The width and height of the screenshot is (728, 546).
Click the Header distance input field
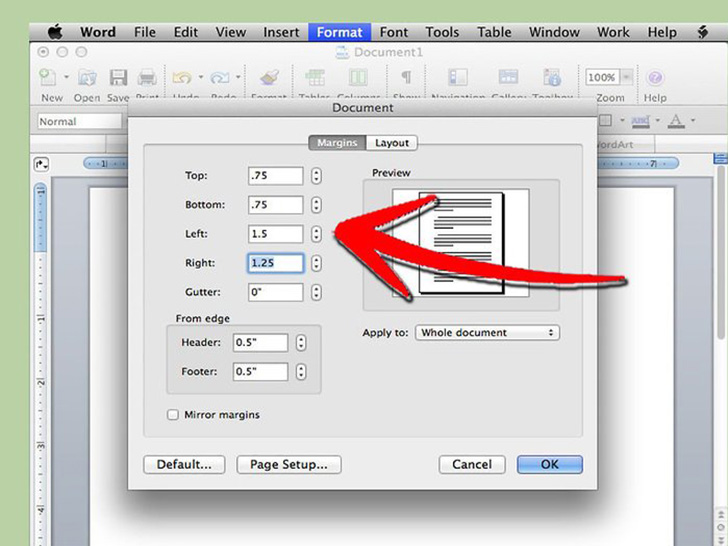point(260,343)
